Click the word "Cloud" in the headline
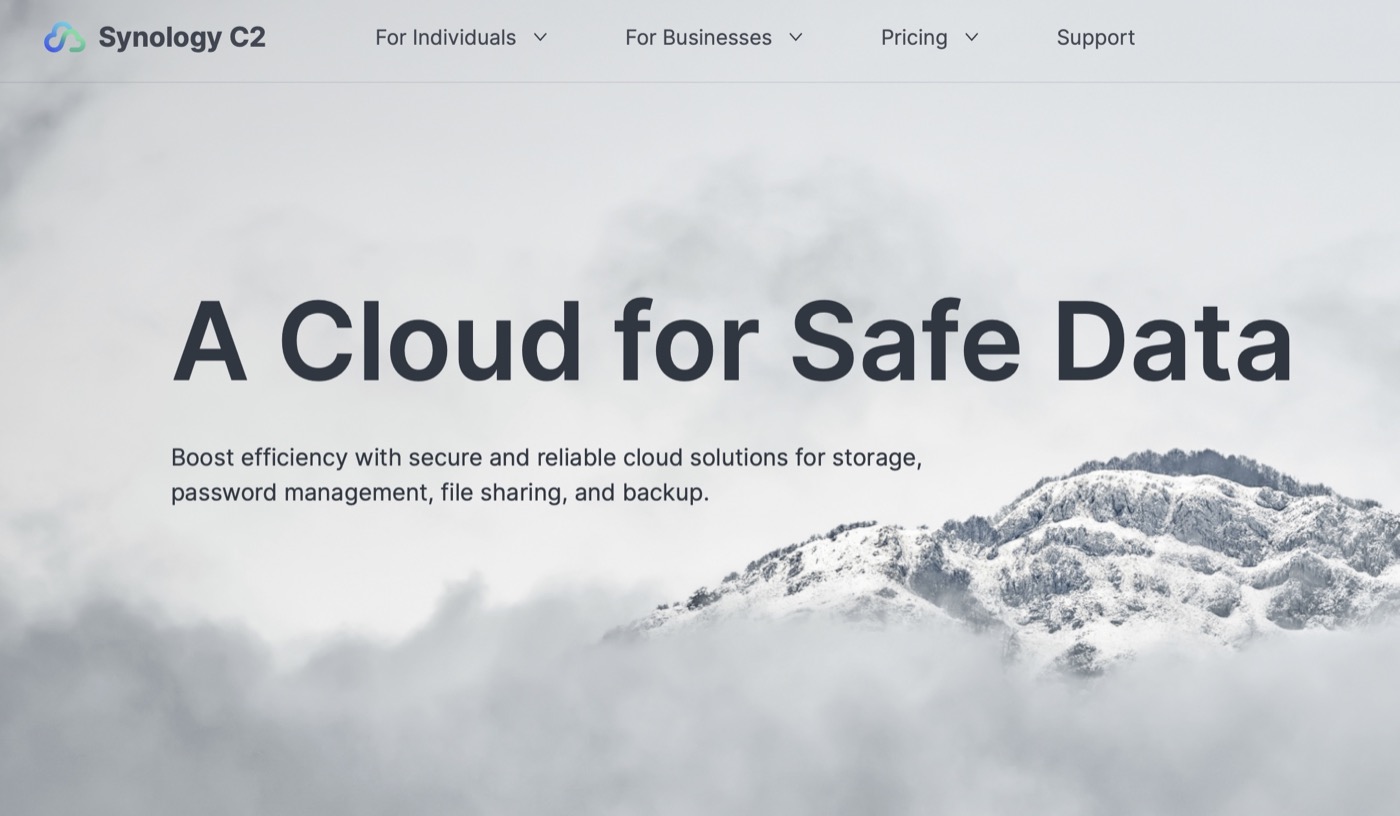Screen dimensions: 1400x816 pyautogui.click(x=430, y=340)
